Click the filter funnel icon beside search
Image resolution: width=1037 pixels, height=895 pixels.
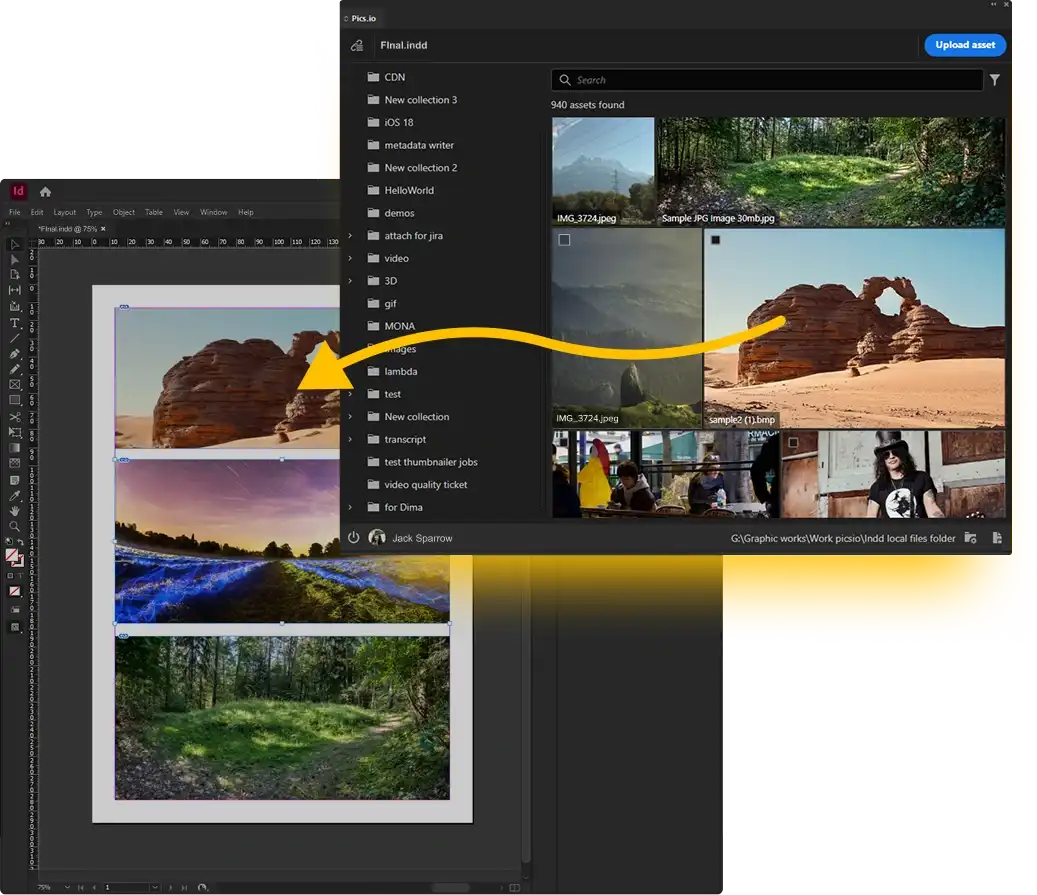[x=995, y=80]
